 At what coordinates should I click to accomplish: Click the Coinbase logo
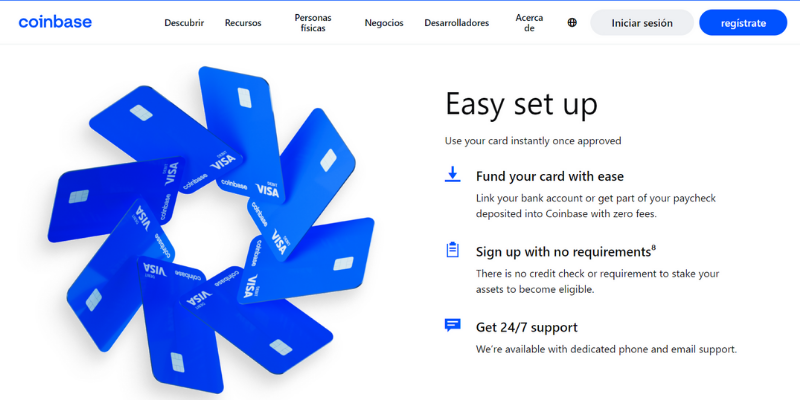(x=55, y=22)
